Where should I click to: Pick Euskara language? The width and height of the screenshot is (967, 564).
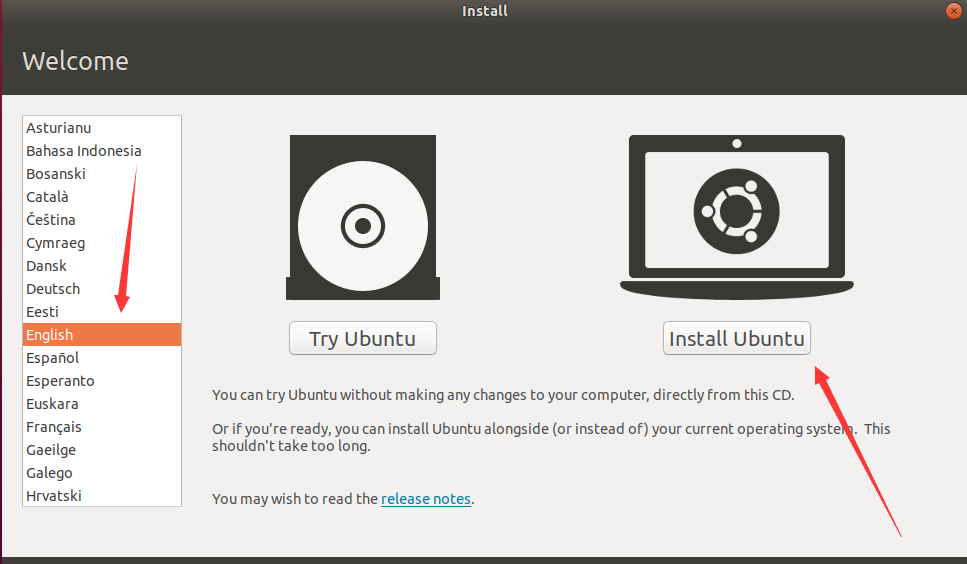pos(102,404)
